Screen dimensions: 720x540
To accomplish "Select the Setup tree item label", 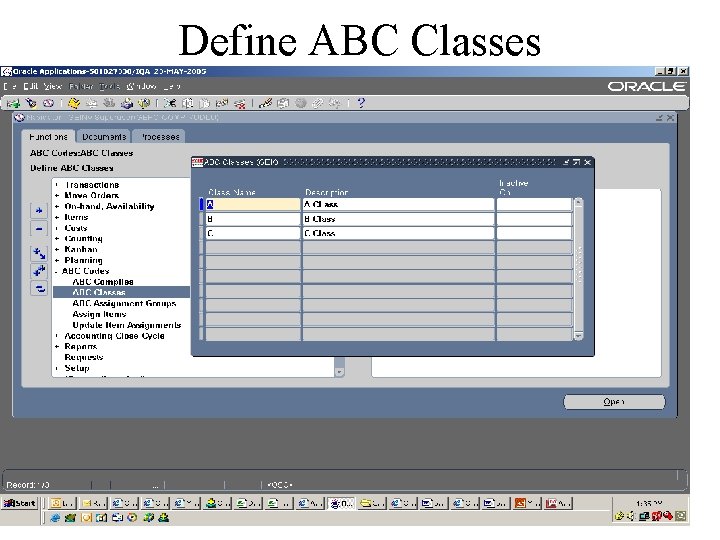I will click(77, 368).
